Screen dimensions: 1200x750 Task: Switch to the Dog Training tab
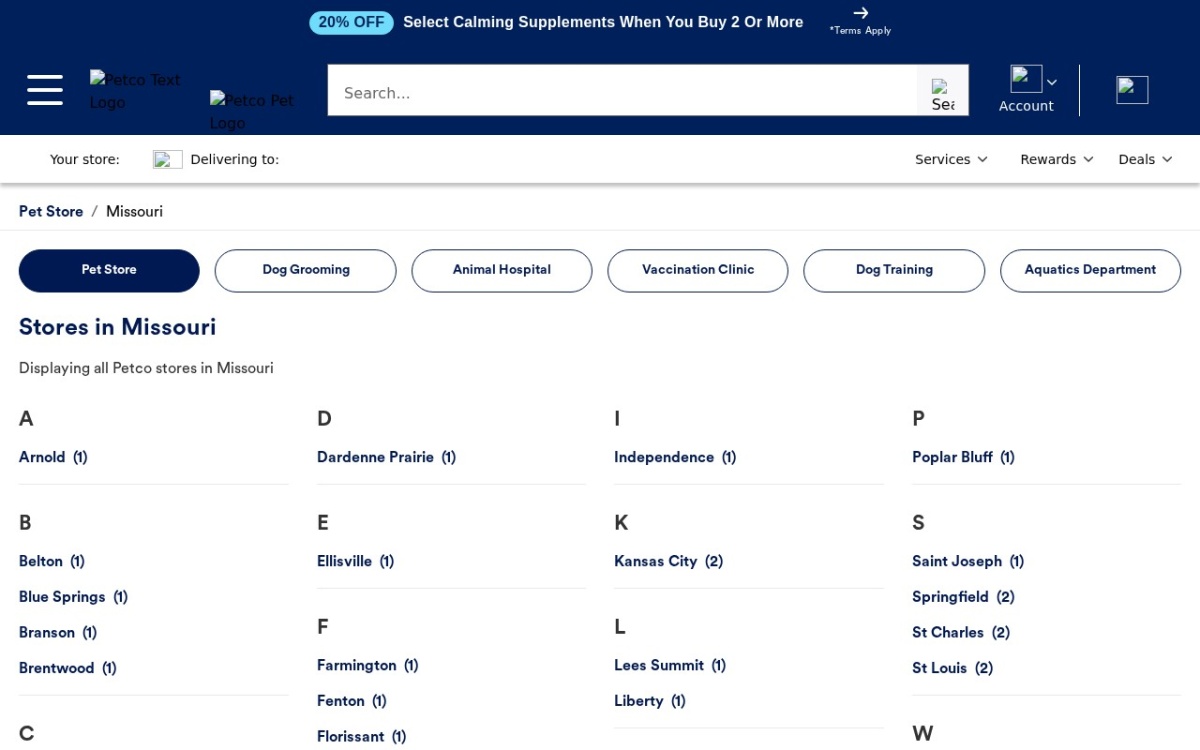coord(894,271)
